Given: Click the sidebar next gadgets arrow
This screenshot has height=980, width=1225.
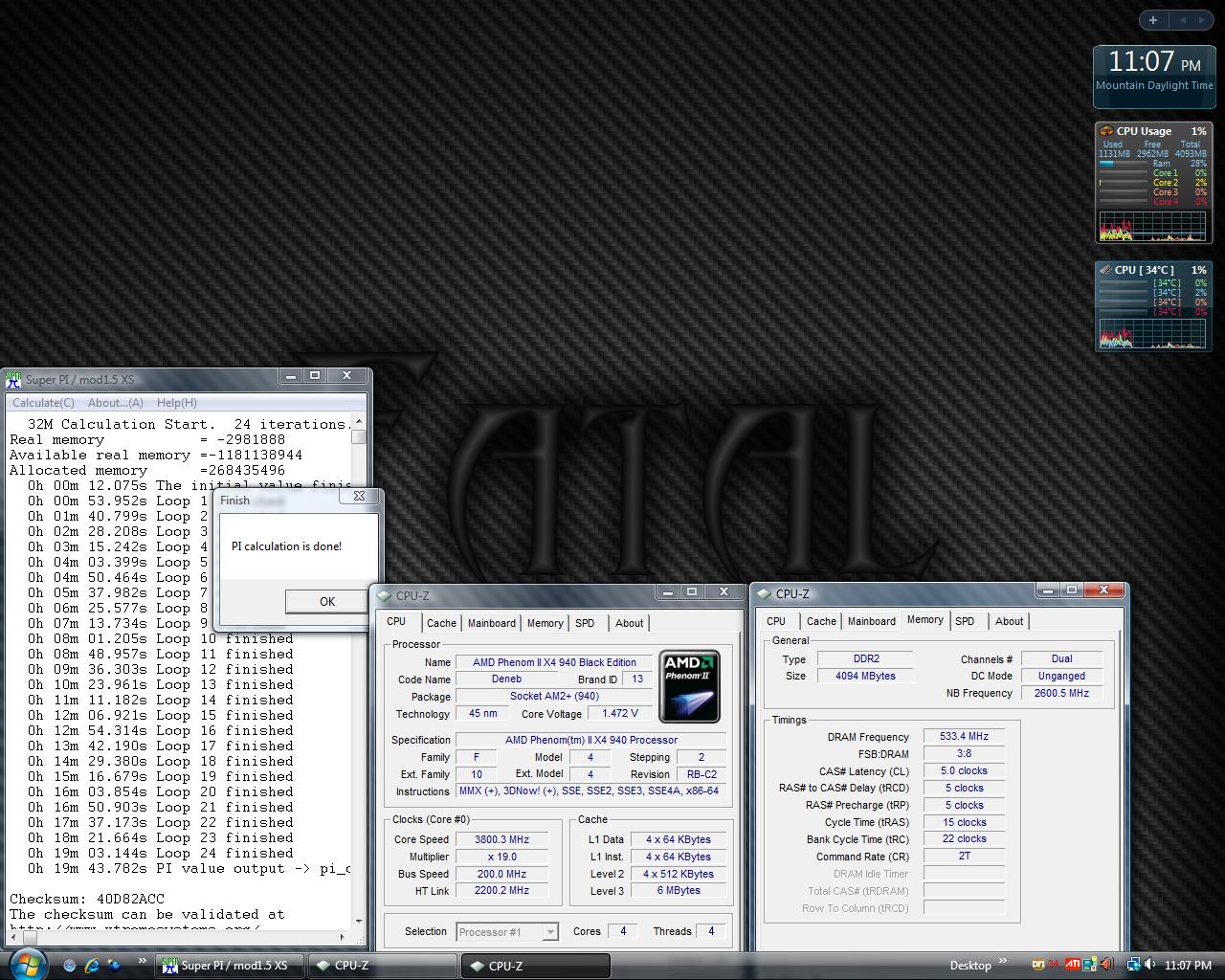Looking at the screenshot, I should pyautogui.click(x=1200, y=20).
